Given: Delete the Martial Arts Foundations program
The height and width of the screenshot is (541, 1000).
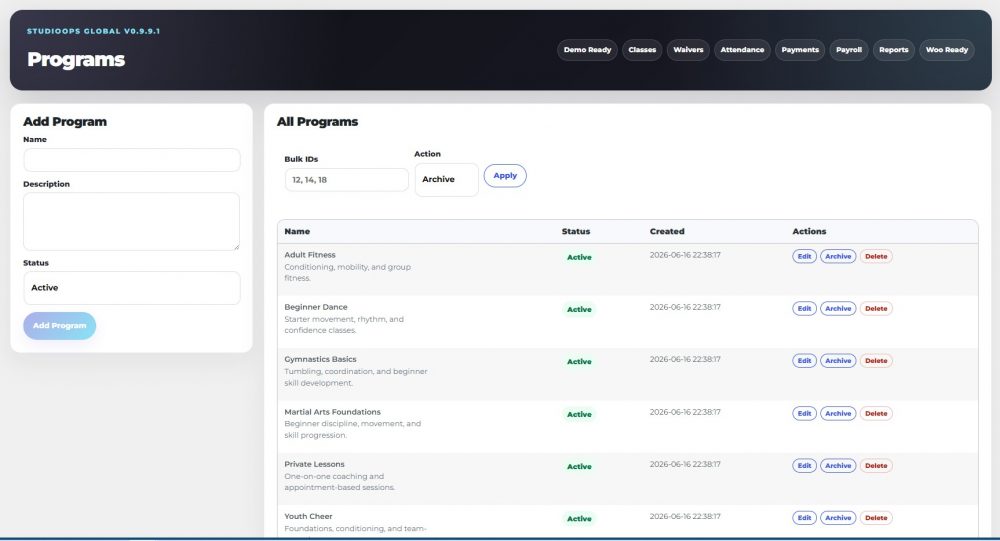Looking at the screenshot, I should (876, 413).
